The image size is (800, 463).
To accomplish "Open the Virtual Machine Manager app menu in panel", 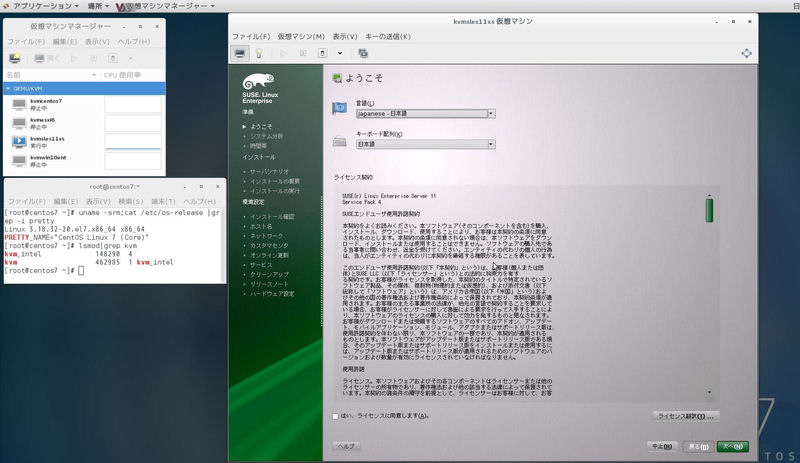I will pos(165,6).
